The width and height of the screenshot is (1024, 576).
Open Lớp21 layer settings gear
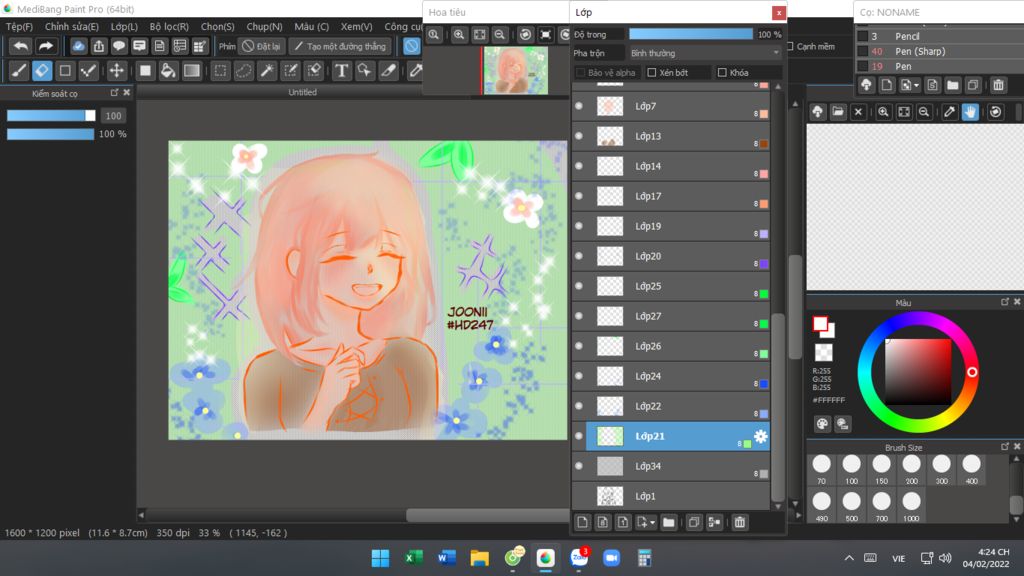[761, 436]
